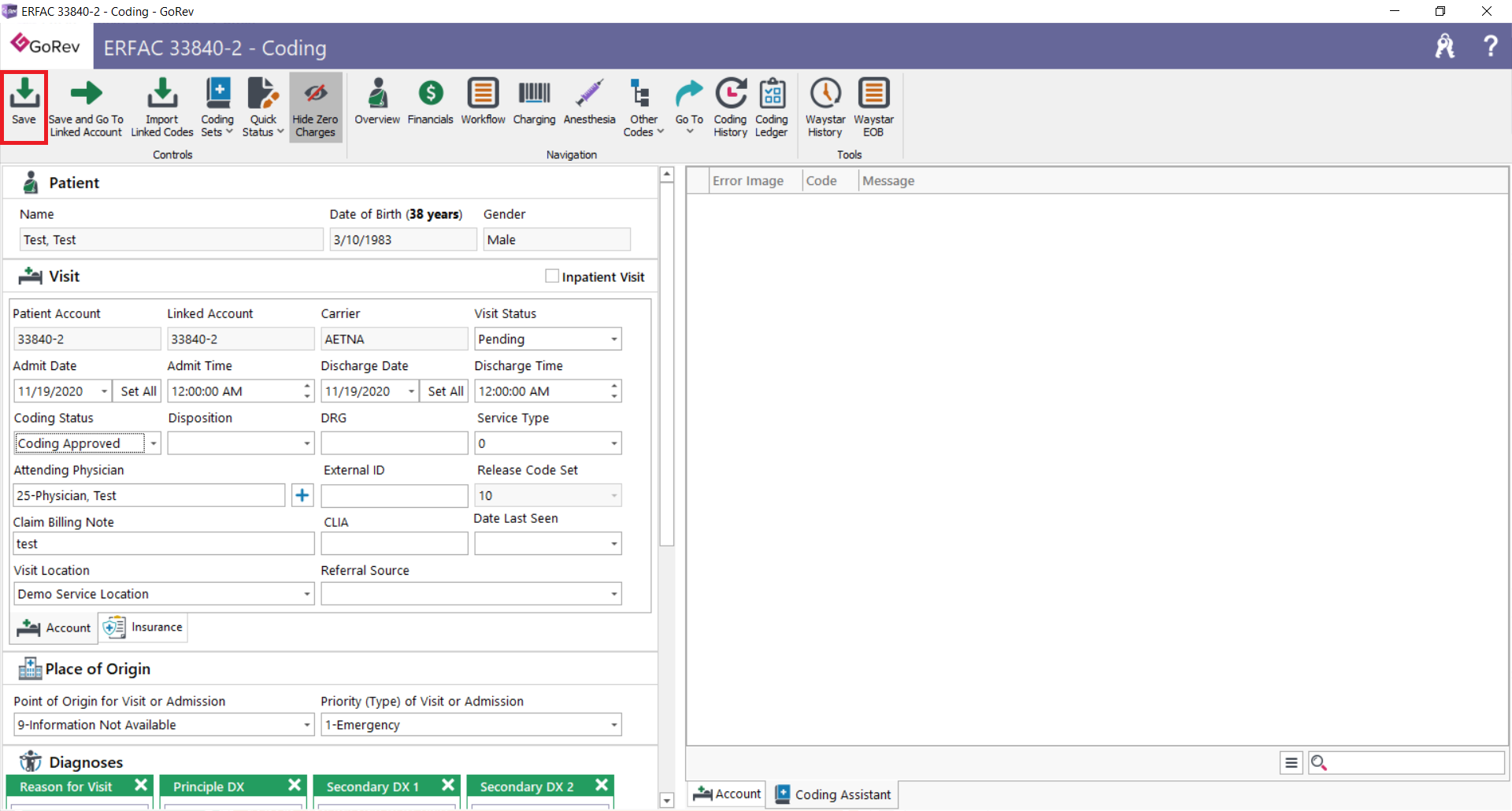Open the Anesthesia section
The height and width of the screenshot is (811, 1512).
pos(589,102)
